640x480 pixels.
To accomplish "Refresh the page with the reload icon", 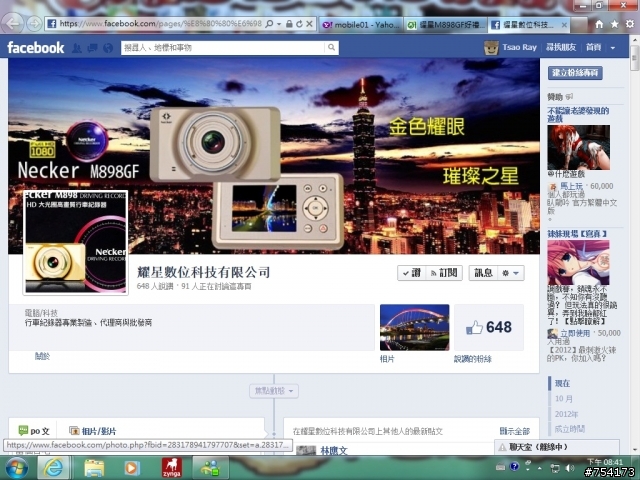I will (299, 24).
